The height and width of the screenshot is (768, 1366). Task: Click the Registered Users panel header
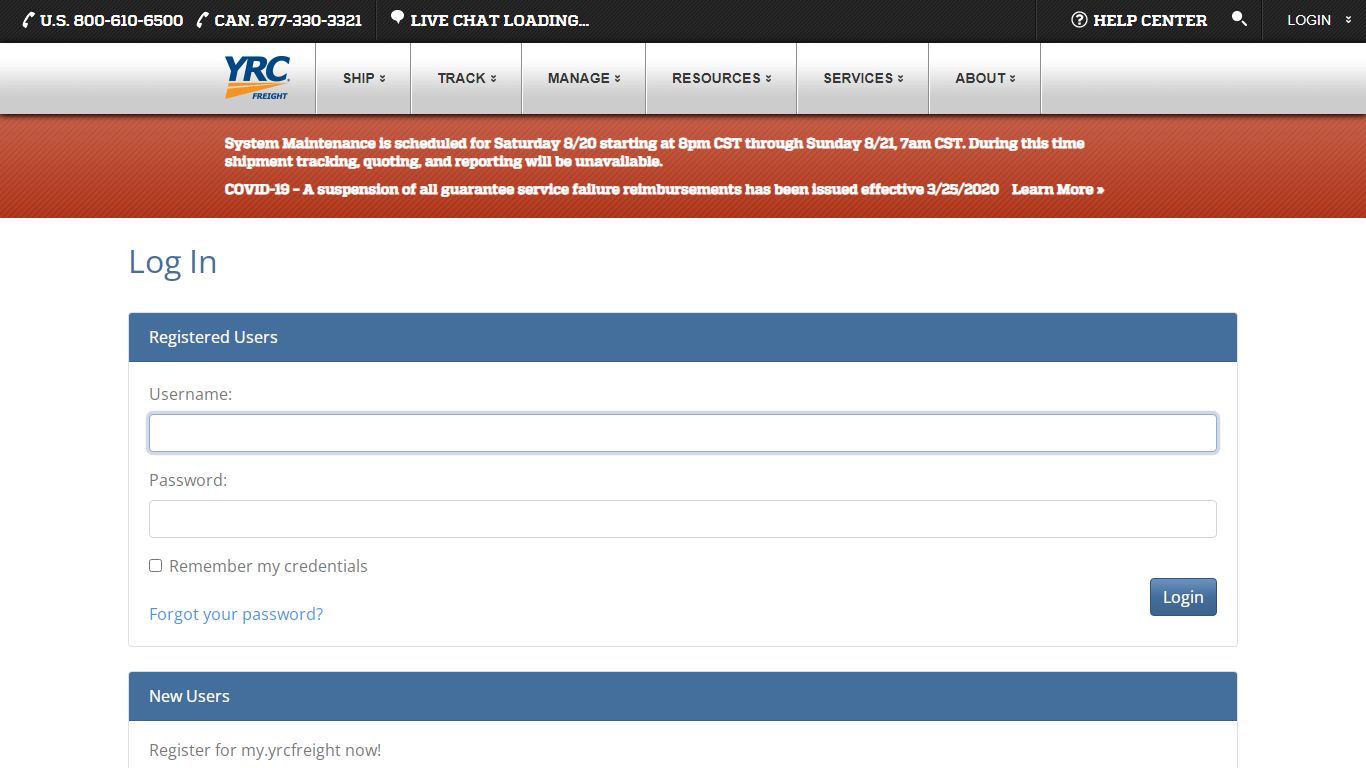683,337
